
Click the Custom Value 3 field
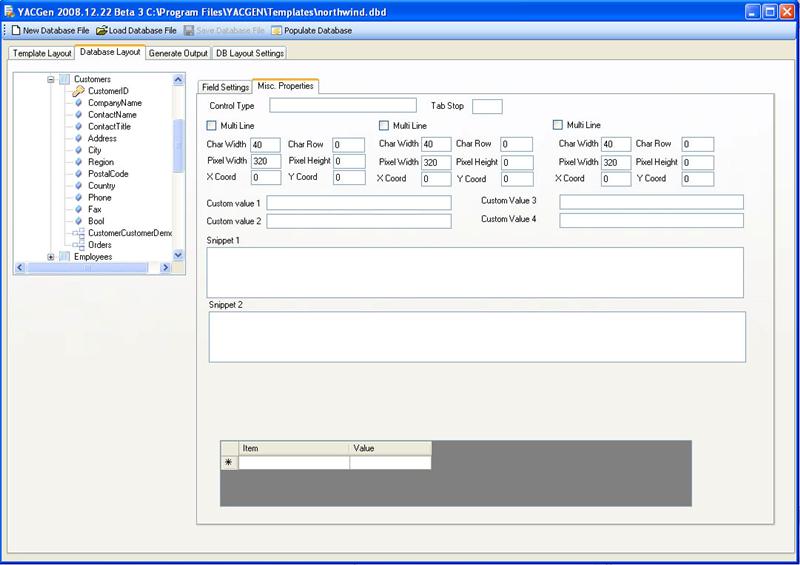coord(652,202)
